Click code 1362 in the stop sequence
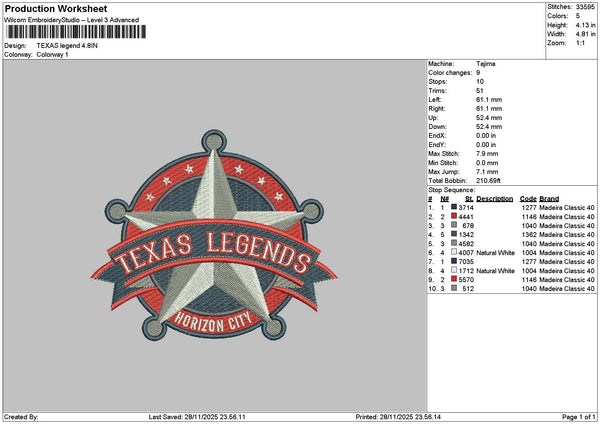 pos(529,235)
